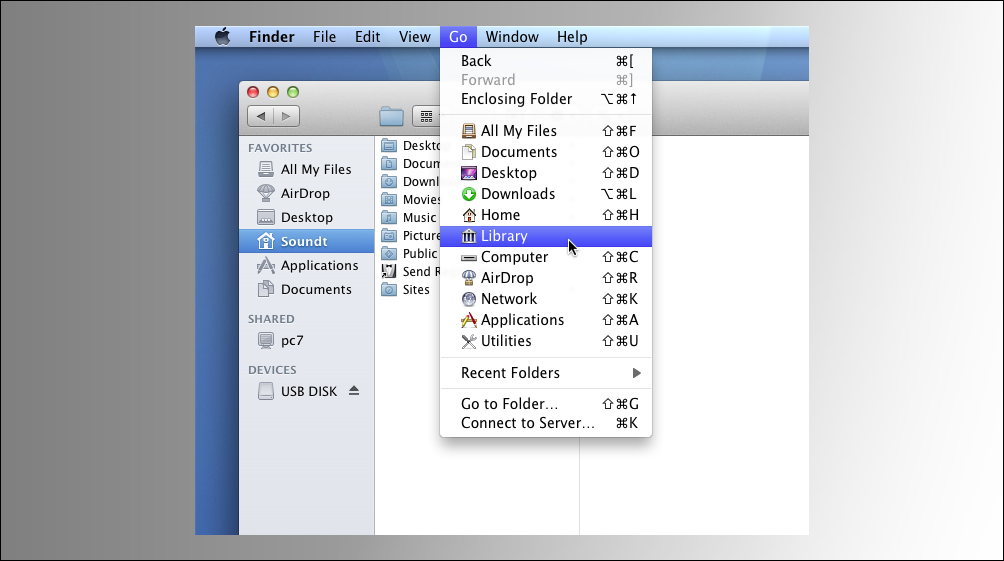Screen dimensions: 1004x561
Task: Select the Sites folder in file list
Action: click(415, 290)
